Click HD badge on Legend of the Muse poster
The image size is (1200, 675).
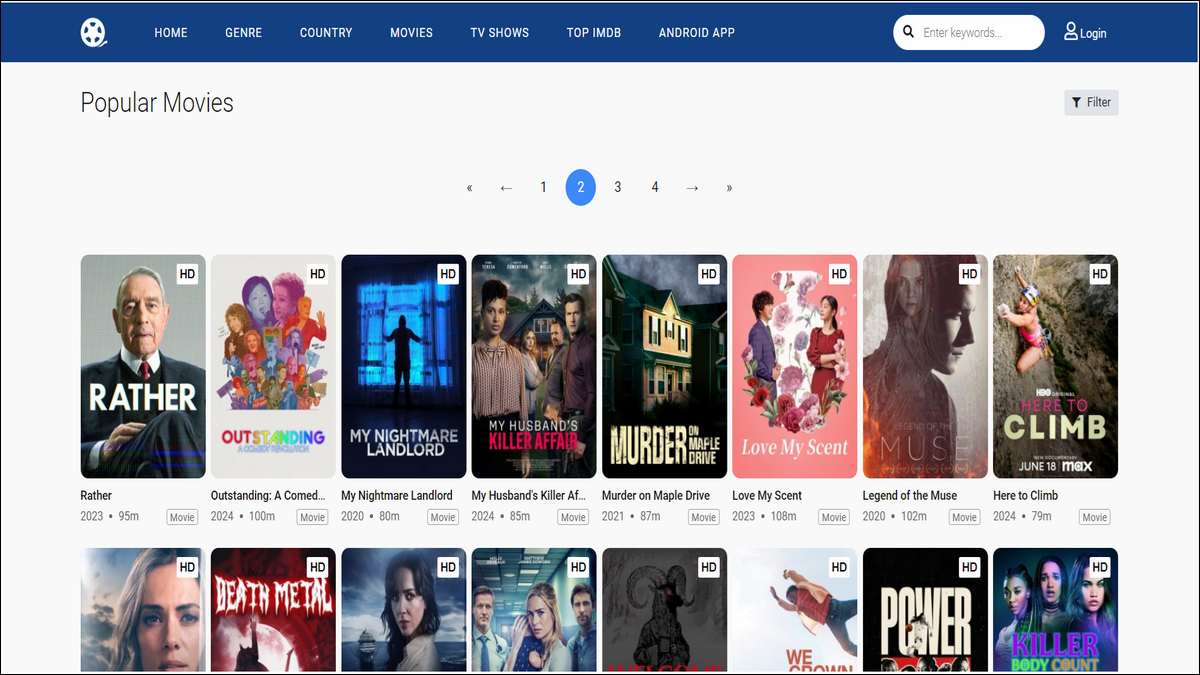(x=969, y=273)
